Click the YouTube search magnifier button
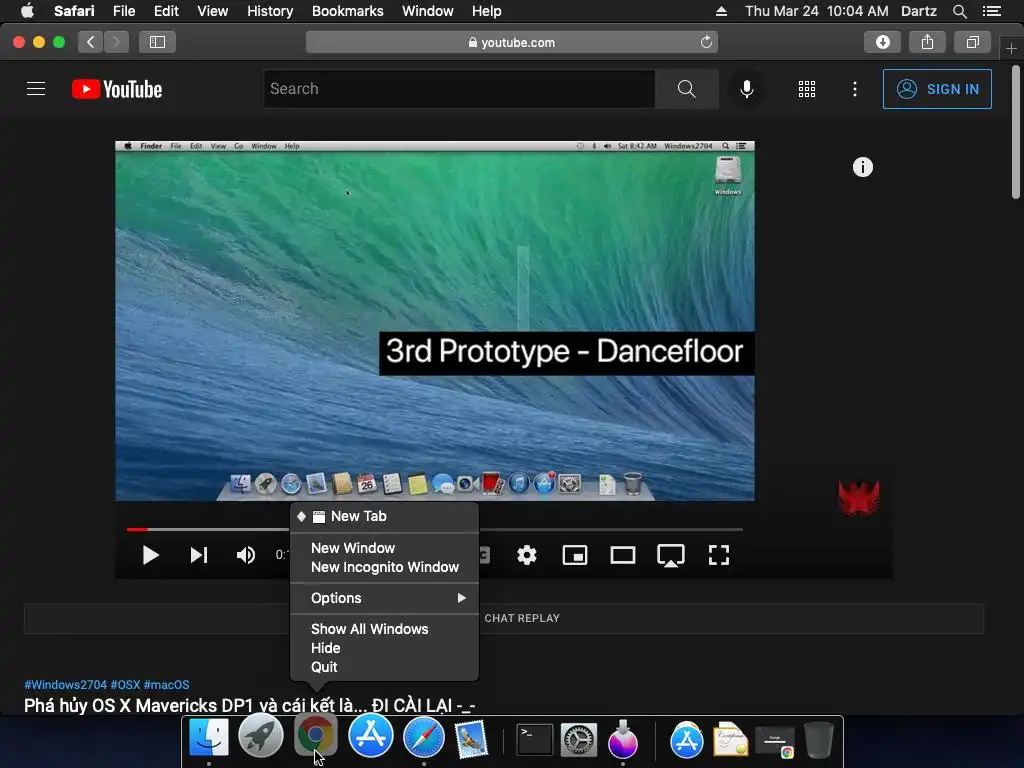The image size is (1024, 768). (686, 89)
